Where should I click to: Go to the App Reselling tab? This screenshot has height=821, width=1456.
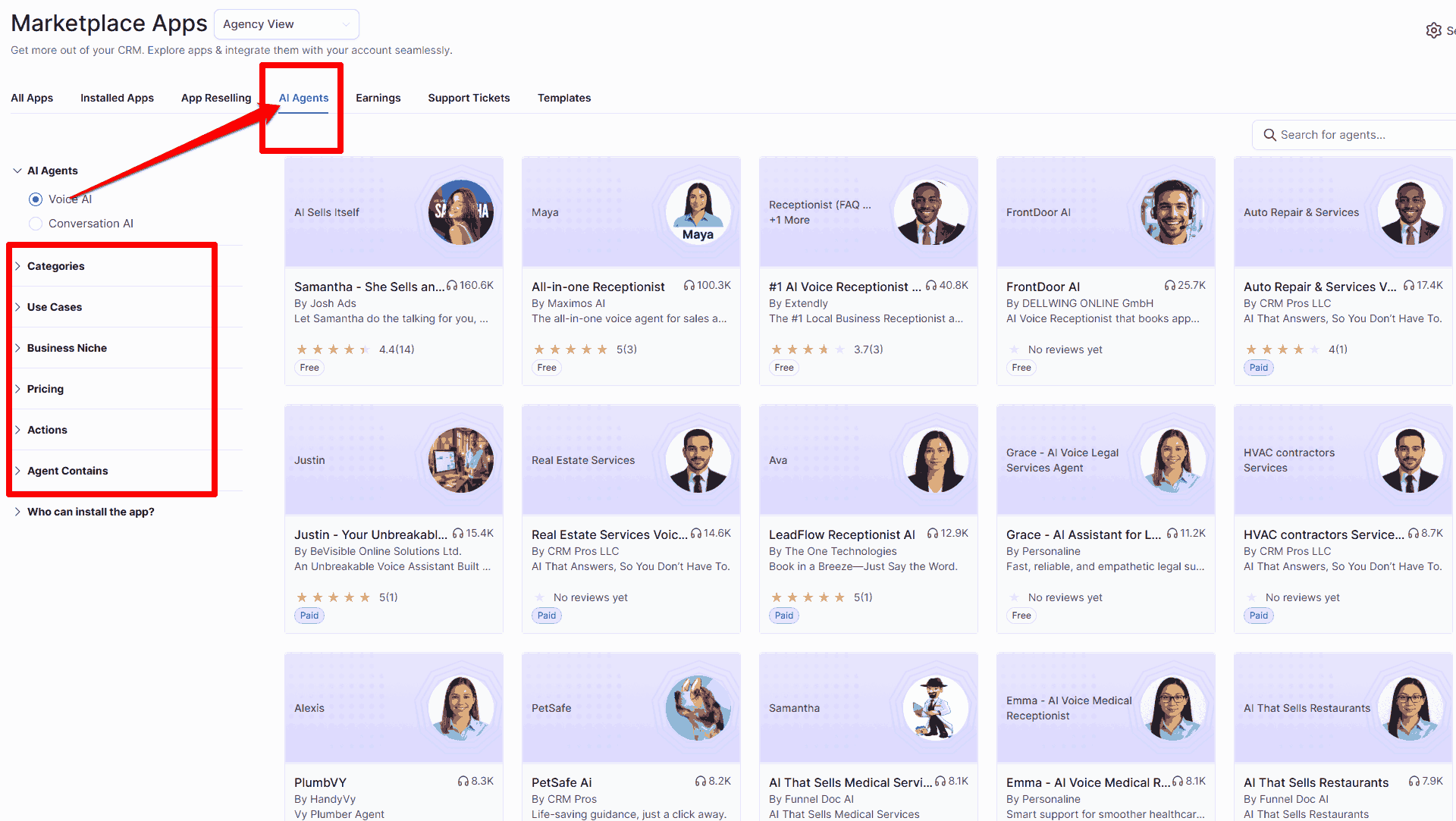pos(216,98)
